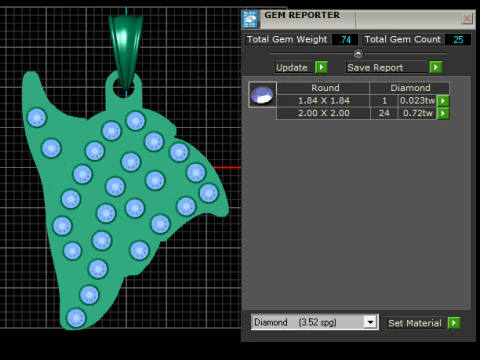Click the Save Report button label
Viewport: 480px width, 360px height.
click(x=387, y=67)
